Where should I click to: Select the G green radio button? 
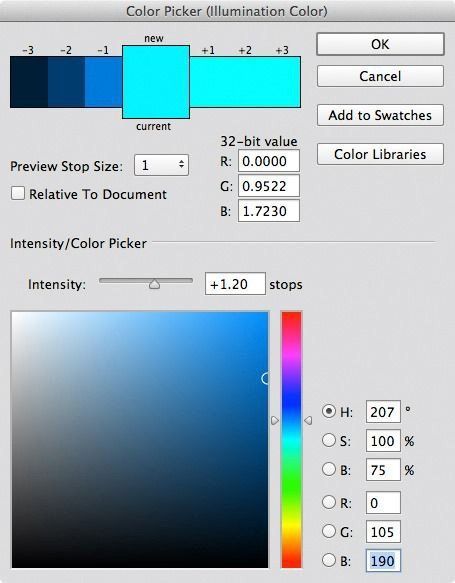click(329, 531)
